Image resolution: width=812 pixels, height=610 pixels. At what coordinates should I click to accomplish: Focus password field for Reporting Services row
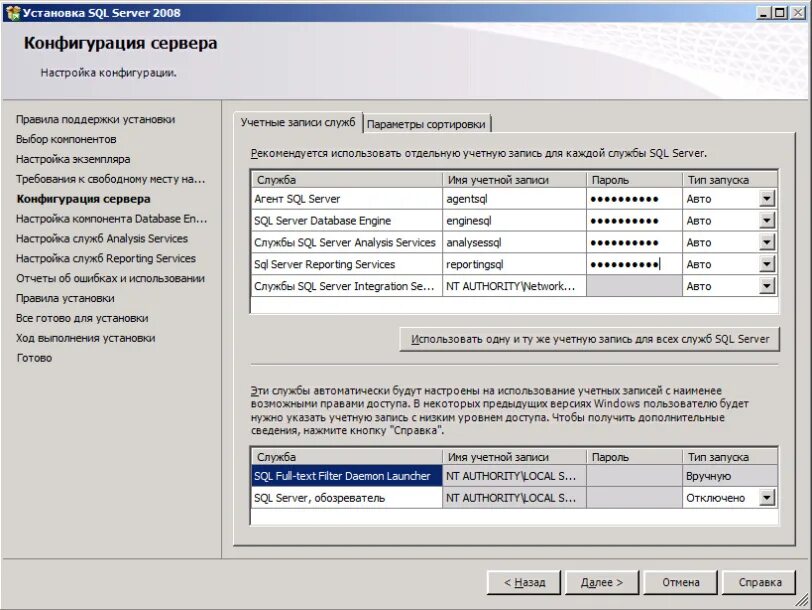click(634, 264)
